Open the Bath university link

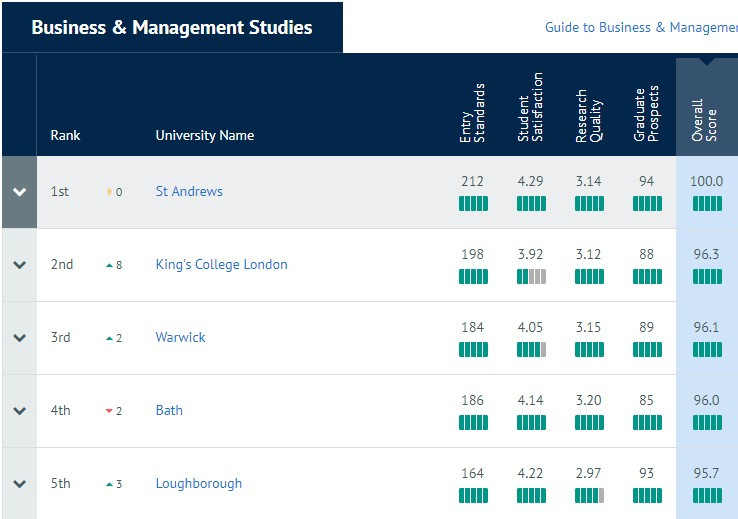(169, 410)
